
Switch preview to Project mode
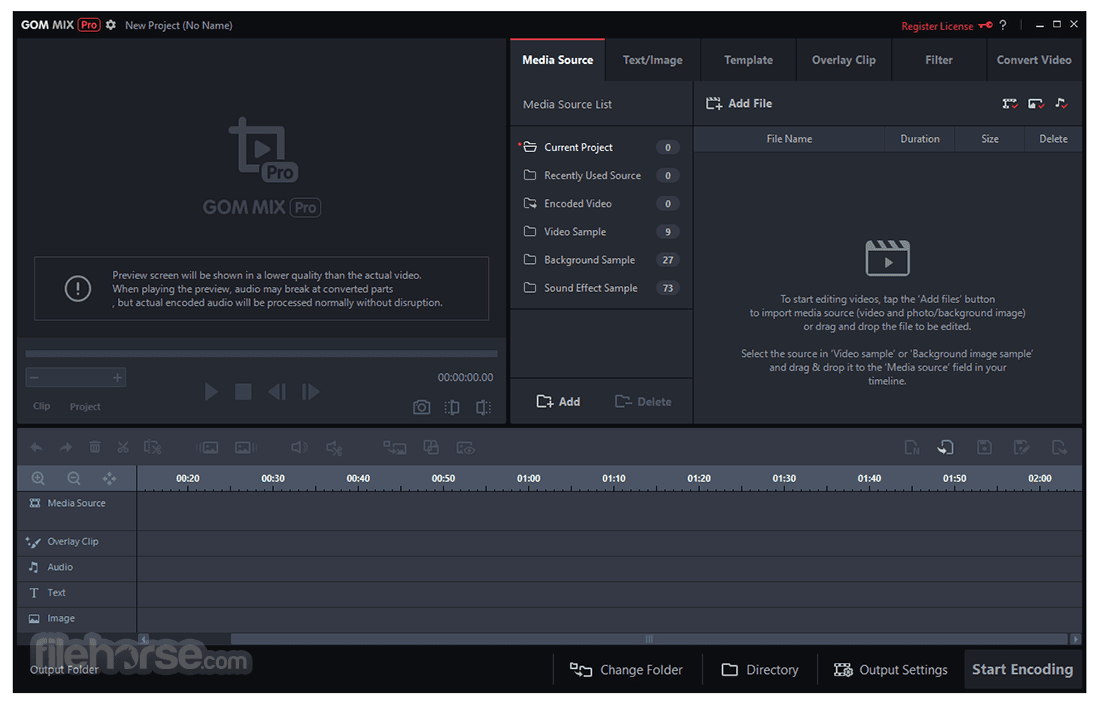pos(85,406)
